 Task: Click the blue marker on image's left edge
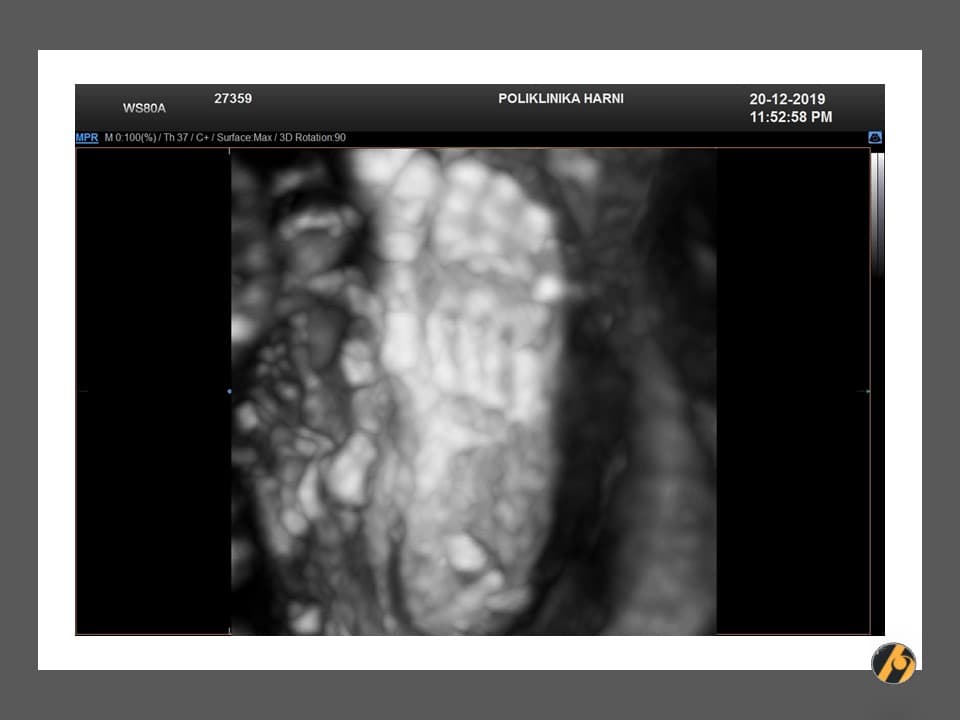tap(230, 391)
